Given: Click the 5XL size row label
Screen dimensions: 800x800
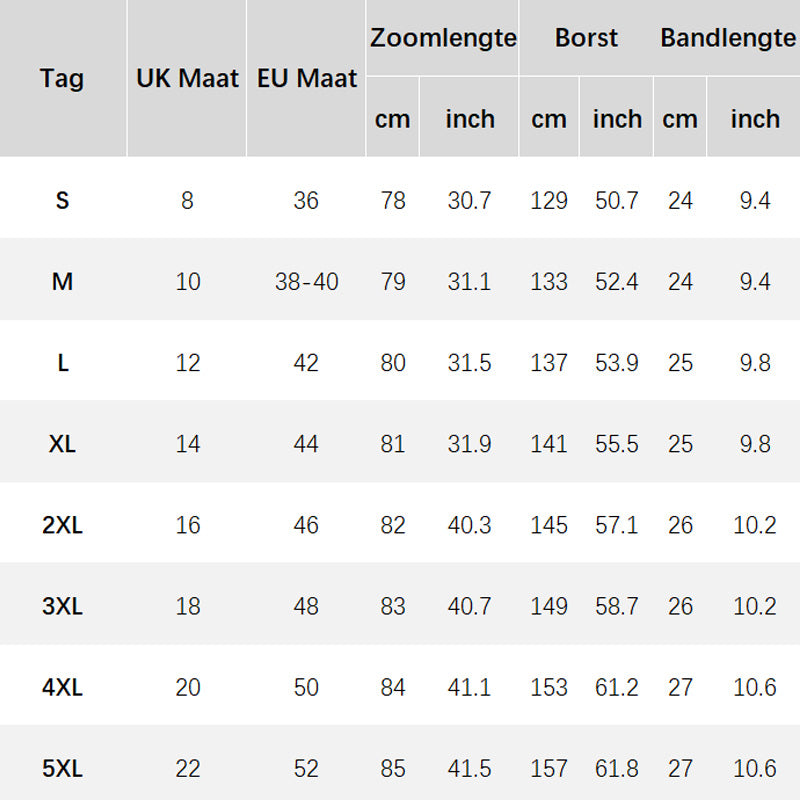Looking at the screenshot, I should pos(62,769).
